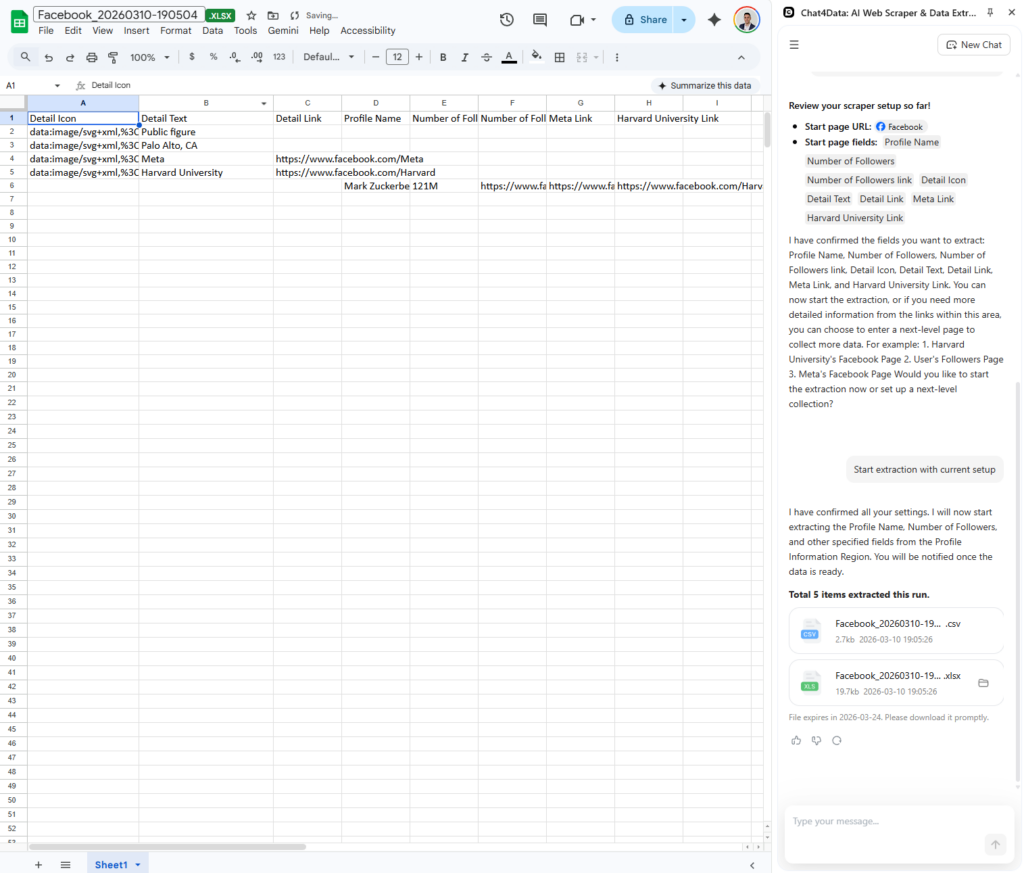Open more toolbar options
Screen dimensions: 1024x873
[616, 57]
